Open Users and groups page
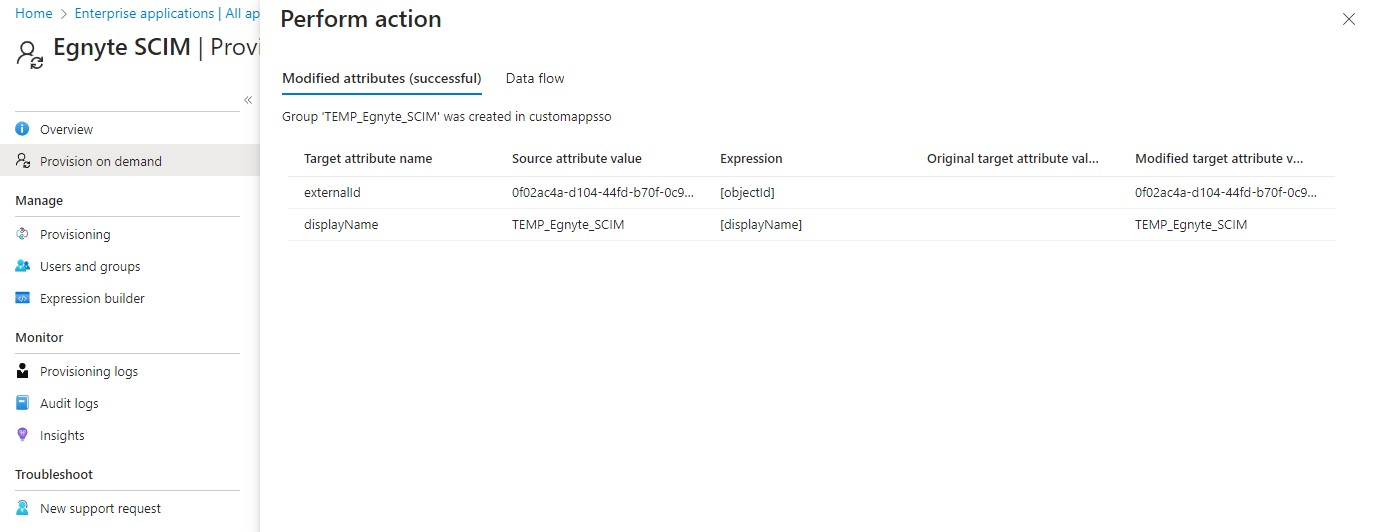Viewport: 1374px width, 532px height. pyautogui.click(x=90, y=266)
